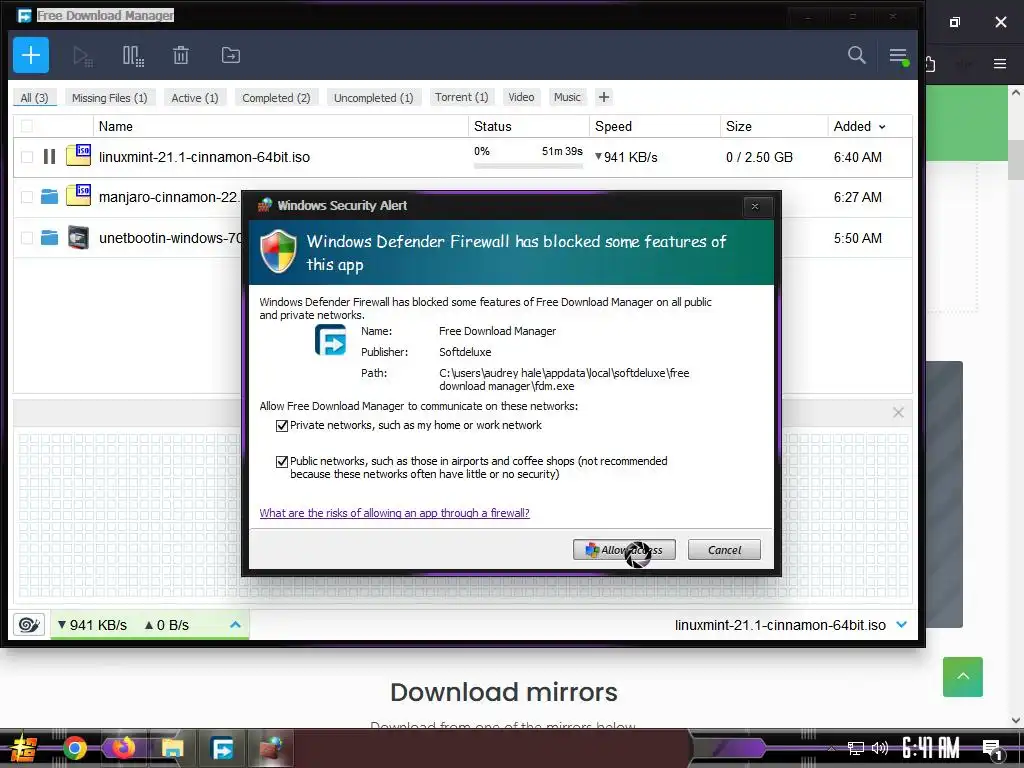Click download speed 941 KB/s in status bar
Screen dimensions: 1024x768
pyautogui.click(x=92, y=625)
